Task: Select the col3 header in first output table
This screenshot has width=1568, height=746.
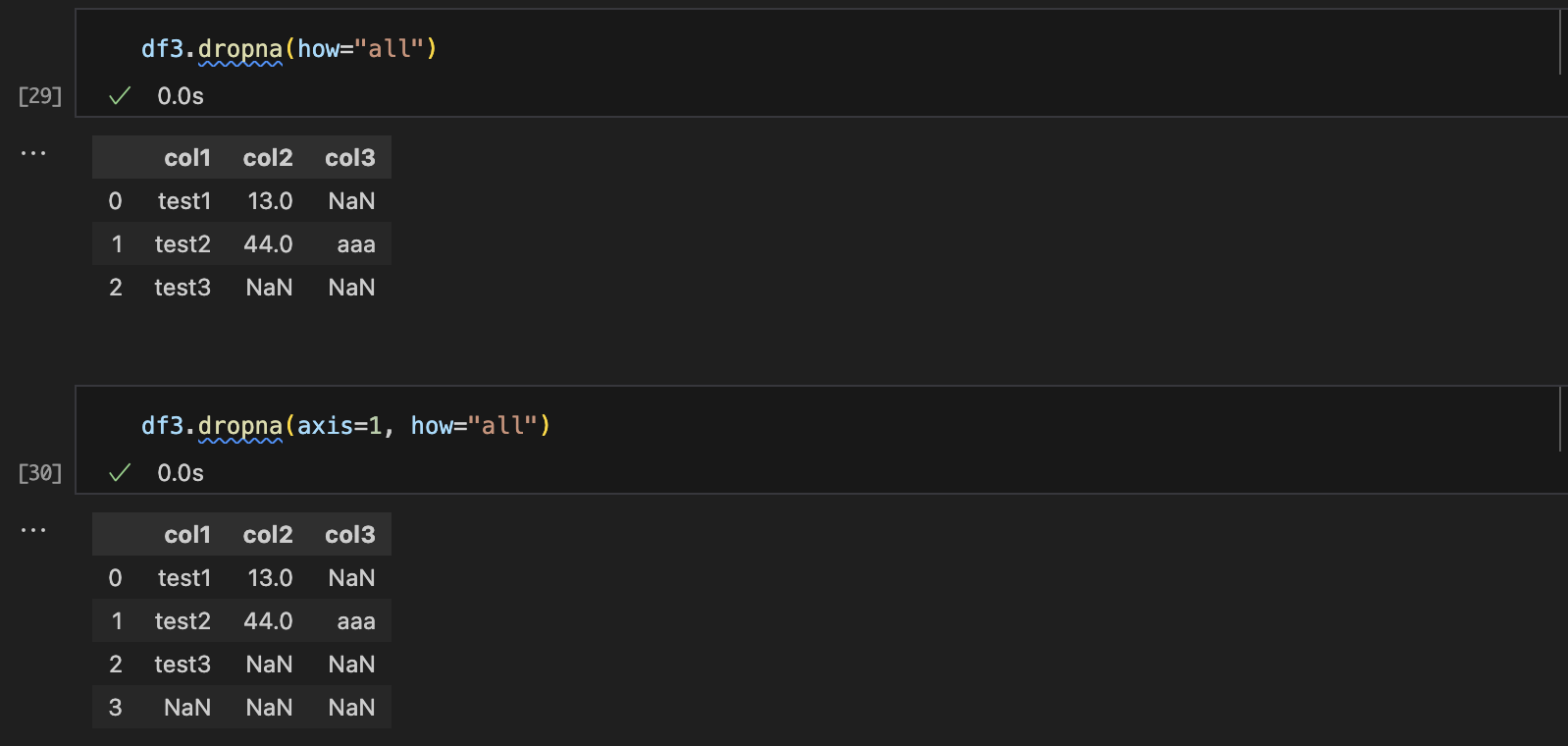Action: 350,158
